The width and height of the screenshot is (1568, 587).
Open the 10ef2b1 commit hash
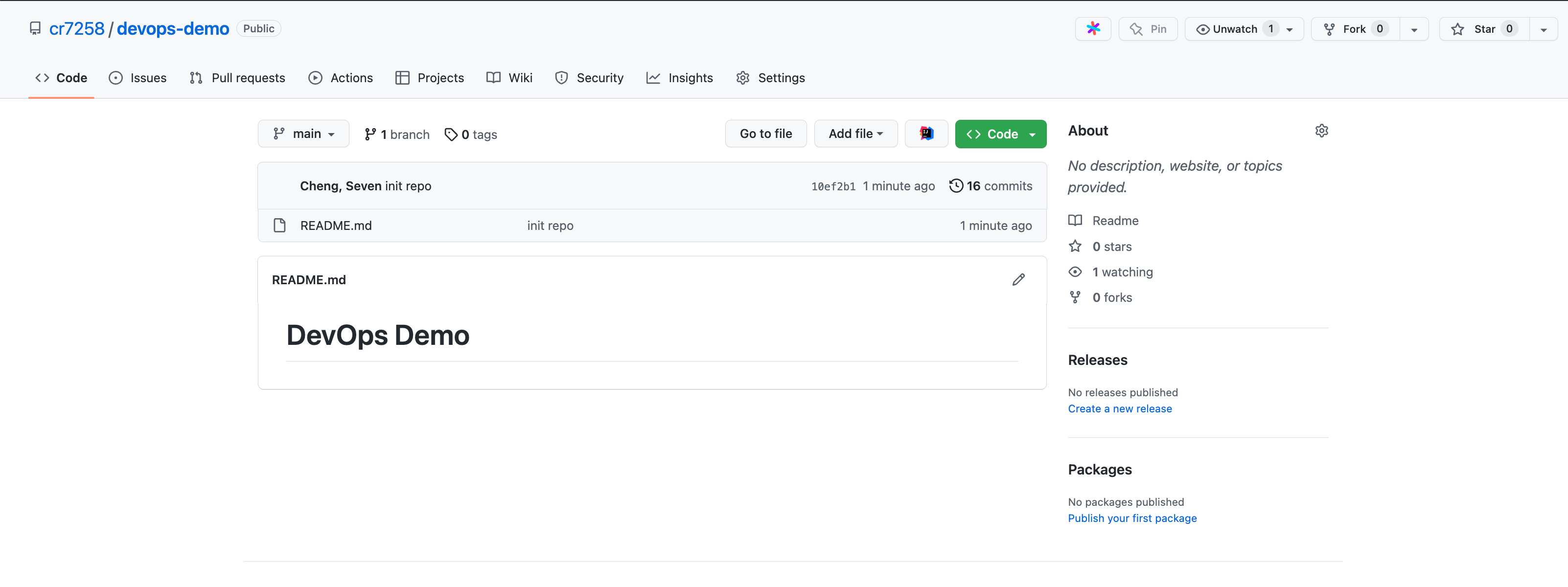tap(833, 187)
